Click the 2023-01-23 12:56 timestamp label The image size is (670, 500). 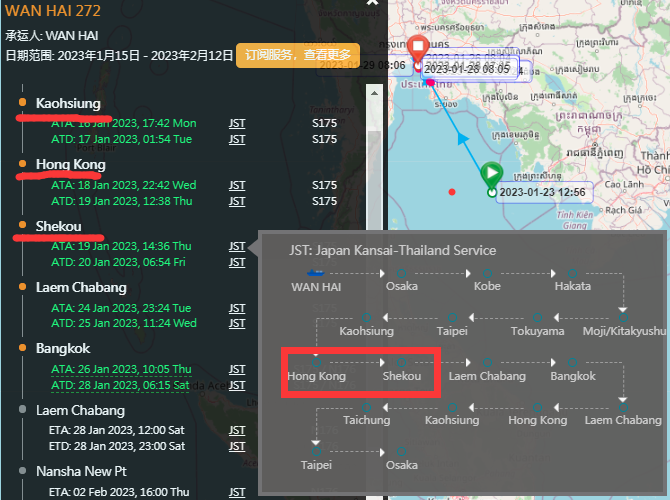(x=543, y=192)
